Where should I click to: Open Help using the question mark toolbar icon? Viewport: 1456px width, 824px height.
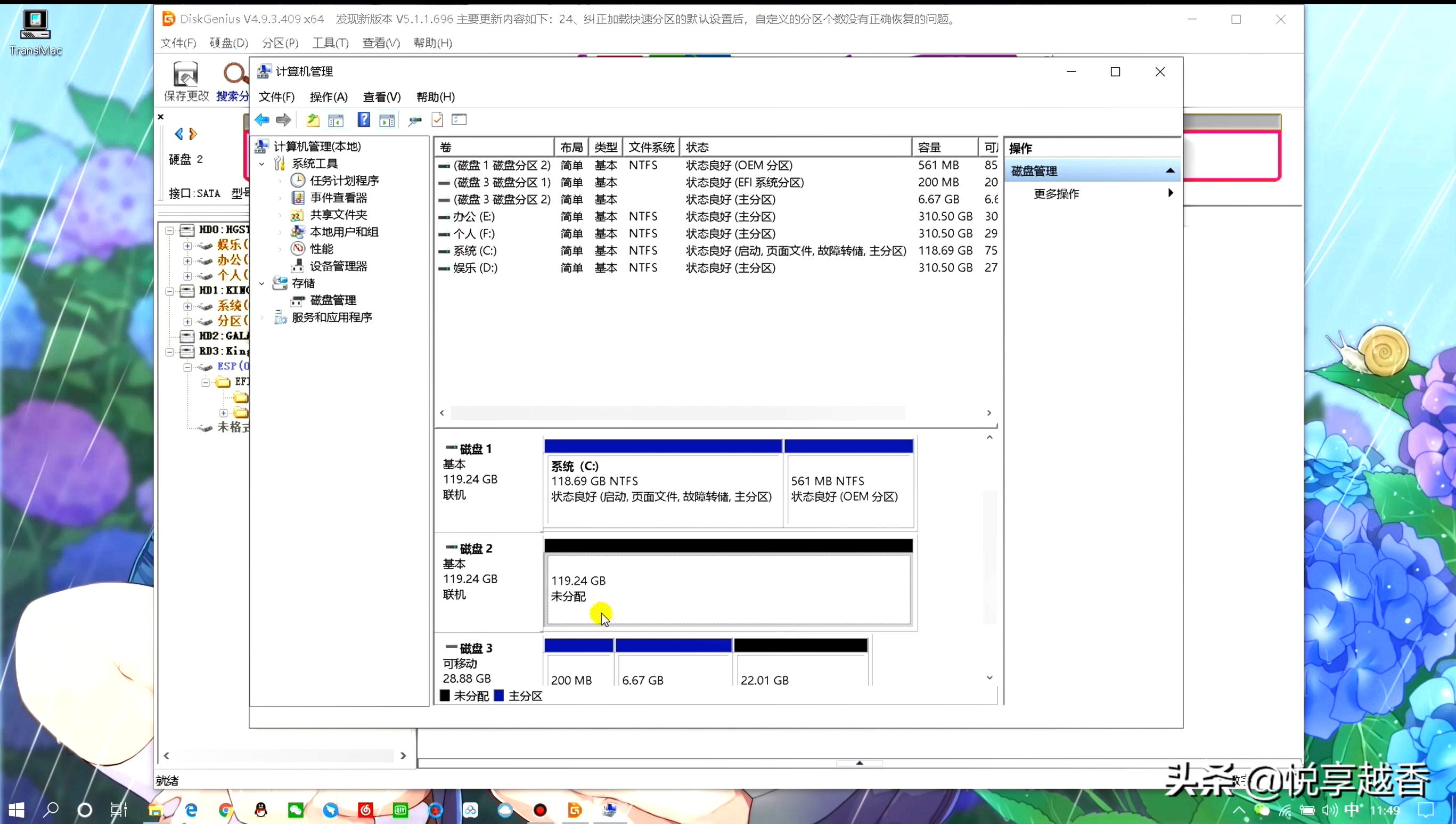(x=364, y=119)
